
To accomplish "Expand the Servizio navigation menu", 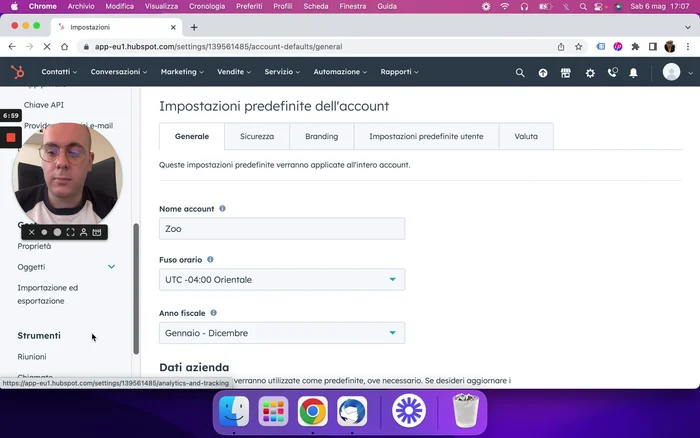I will (282, 72).
